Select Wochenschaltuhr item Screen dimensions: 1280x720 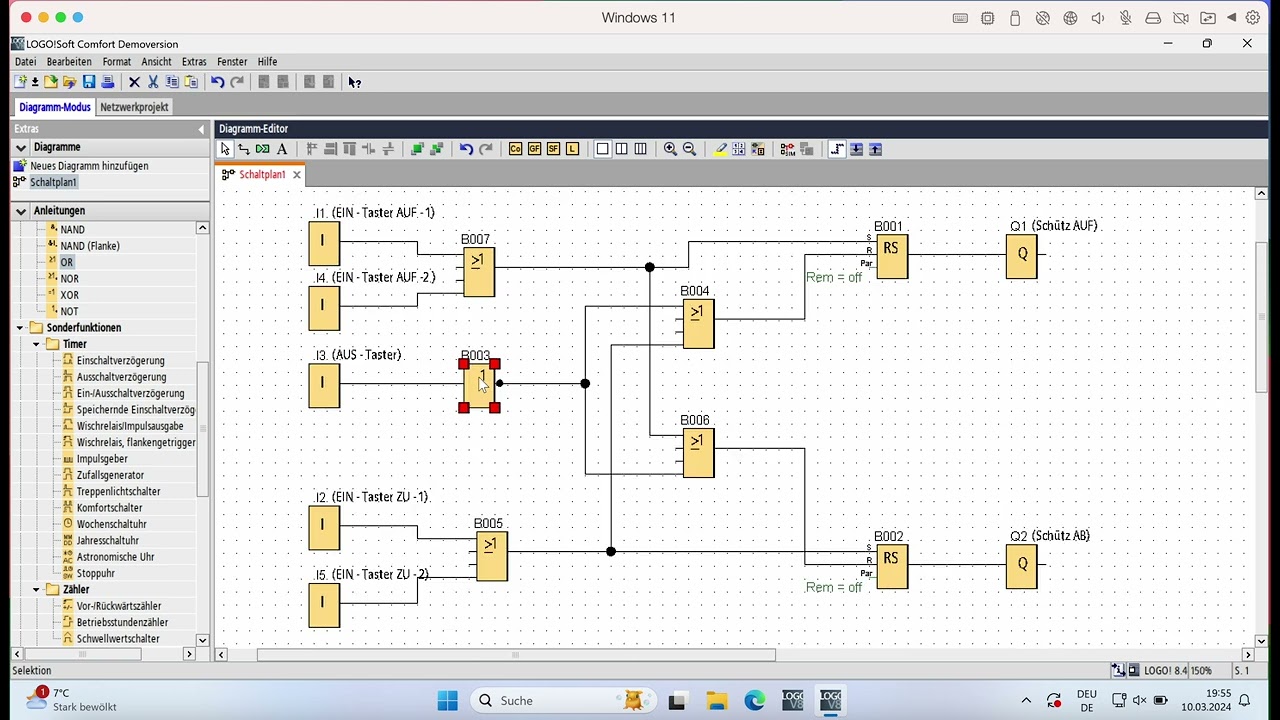111,524
